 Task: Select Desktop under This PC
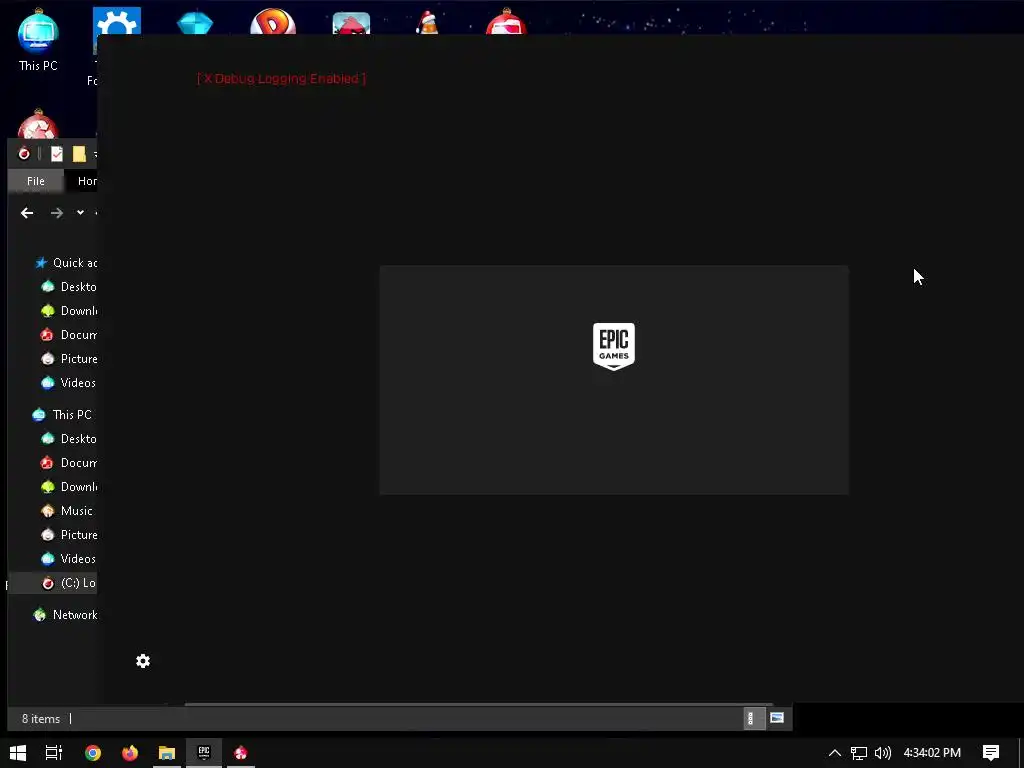pyautogui.click(x=69, y=439)
